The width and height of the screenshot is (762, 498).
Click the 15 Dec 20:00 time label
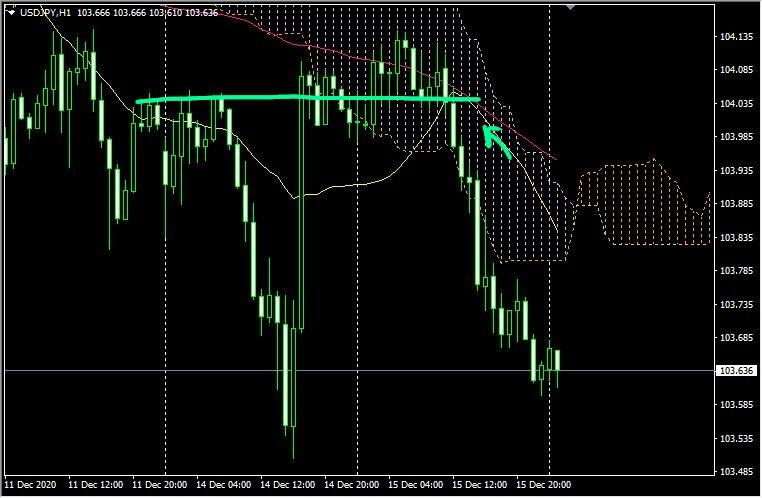pos(544,484)
